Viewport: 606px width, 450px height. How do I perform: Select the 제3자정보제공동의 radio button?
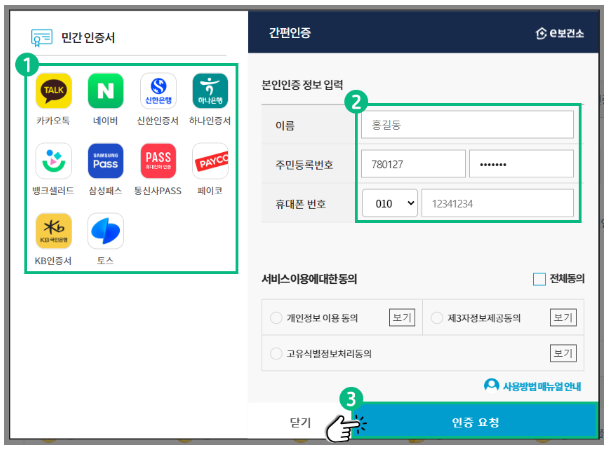437,318
